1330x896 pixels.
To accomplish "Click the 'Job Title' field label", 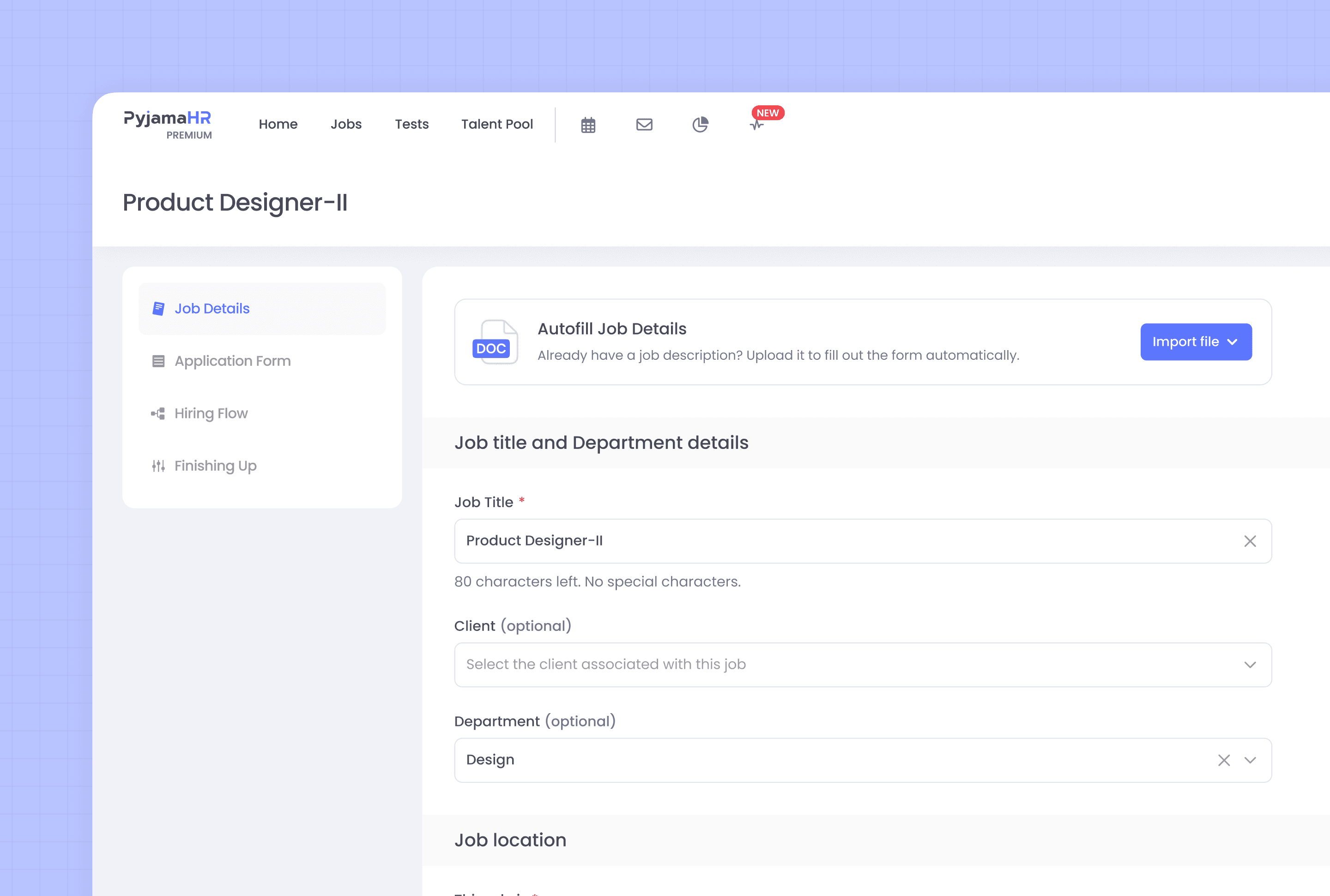I will 484,502.
